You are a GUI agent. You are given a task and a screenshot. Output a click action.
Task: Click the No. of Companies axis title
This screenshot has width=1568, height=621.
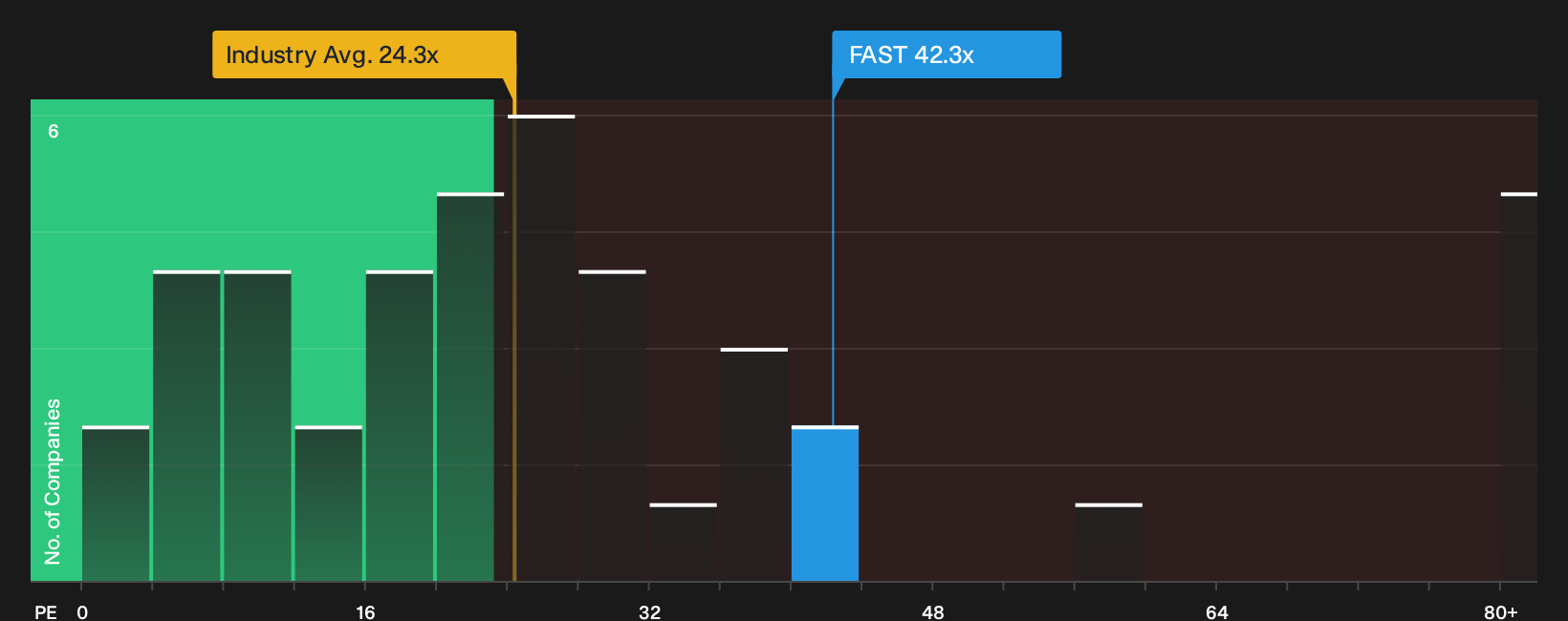point(53,481)
